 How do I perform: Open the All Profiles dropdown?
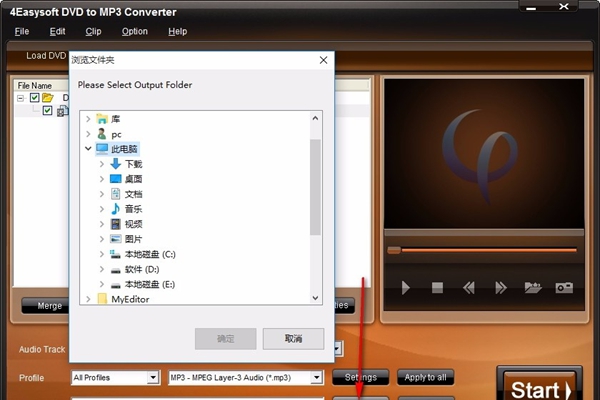click(x=153, y=377)
